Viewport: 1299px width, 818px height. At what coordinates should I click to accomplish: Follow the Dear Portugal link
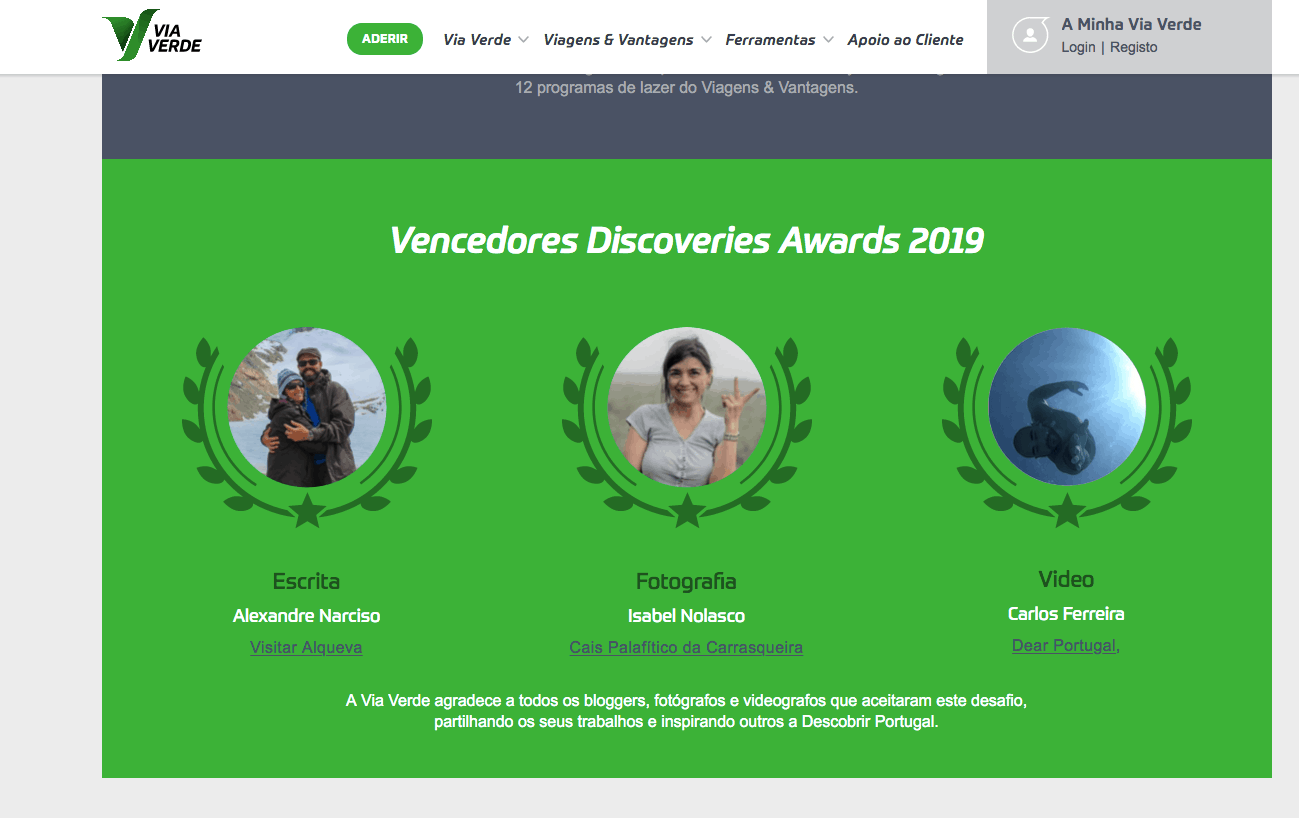1063,645
